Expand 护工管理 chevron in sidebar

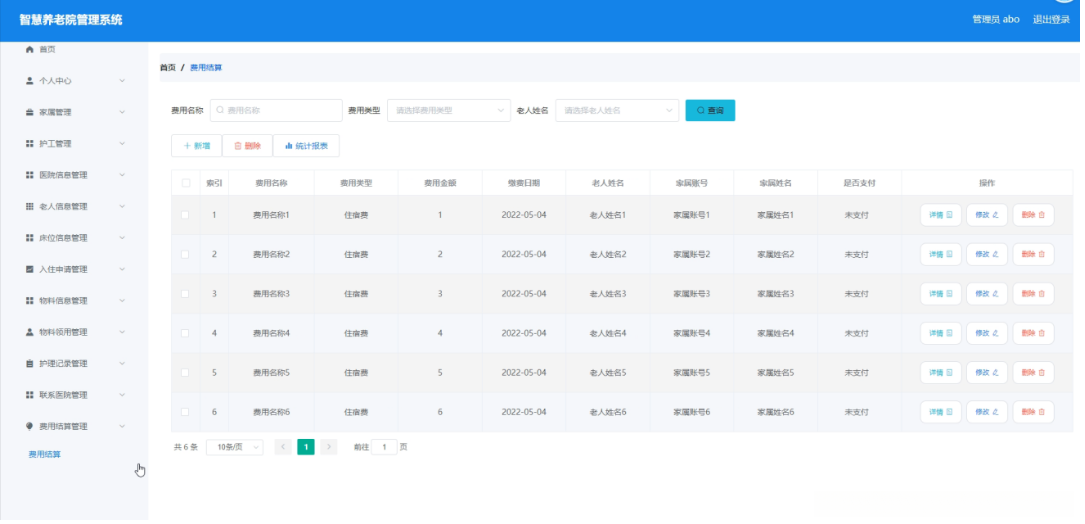click(x=122, y=143)
